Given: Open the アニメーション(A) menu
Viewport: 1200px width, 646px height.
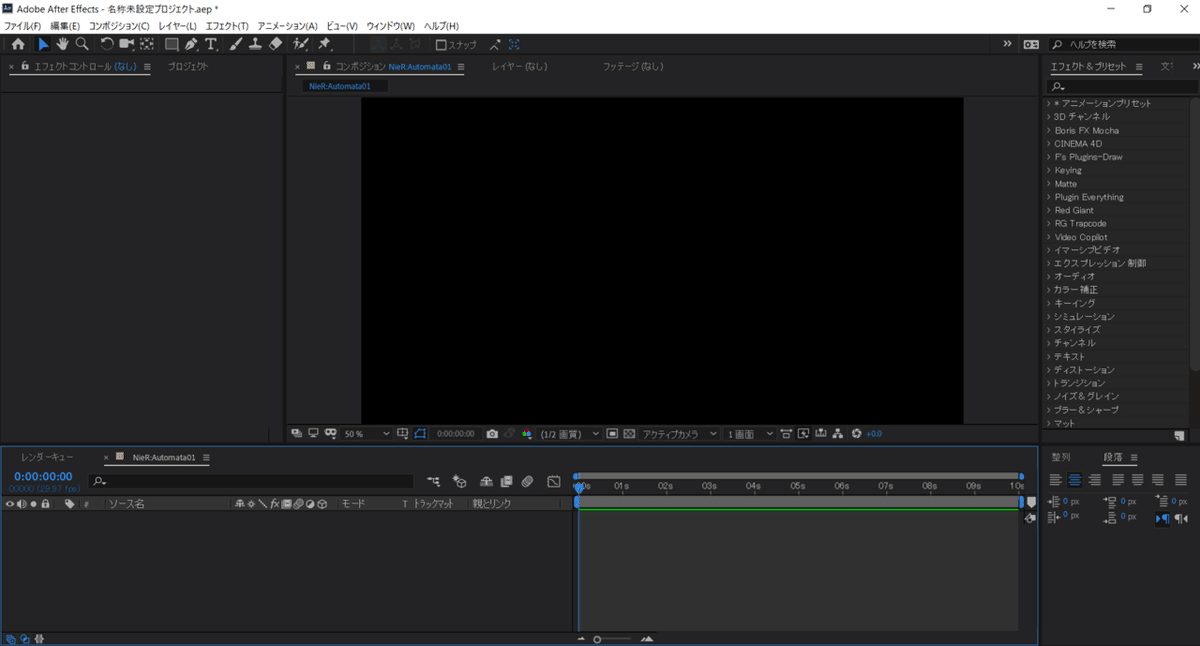Looking at the screenshot, I should (287, 26).
